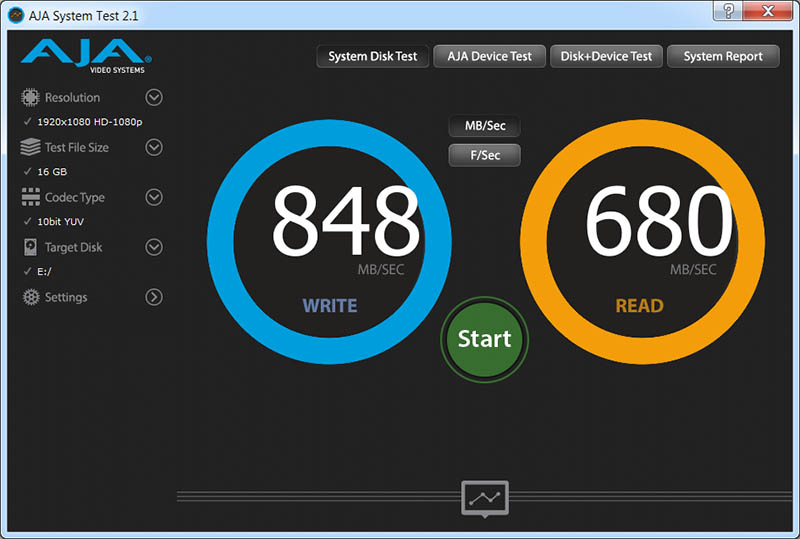Screen dimensions: 800x539
Task: Click the Target Disk label
Action: tap(73, 248)
